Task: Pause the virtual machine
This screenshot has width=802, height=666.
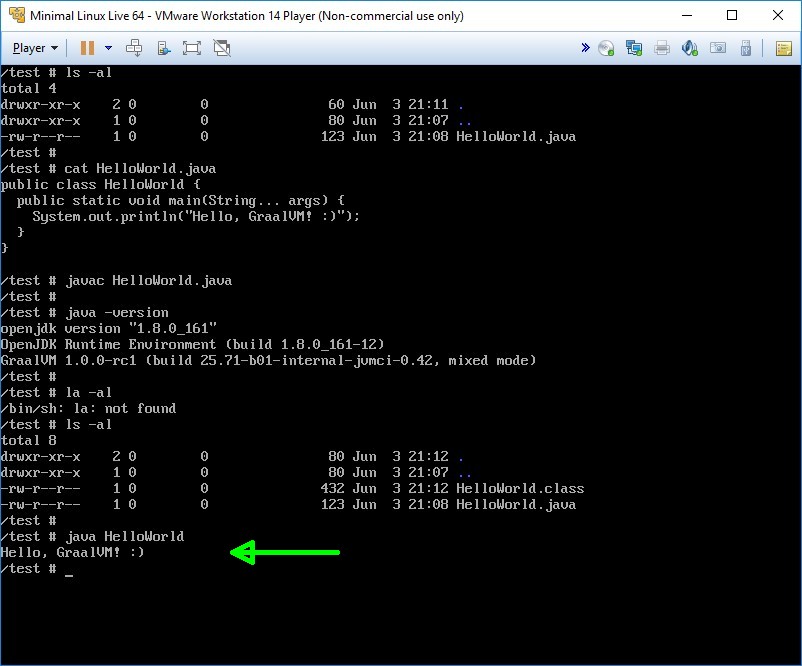Action: pos(87,48)
